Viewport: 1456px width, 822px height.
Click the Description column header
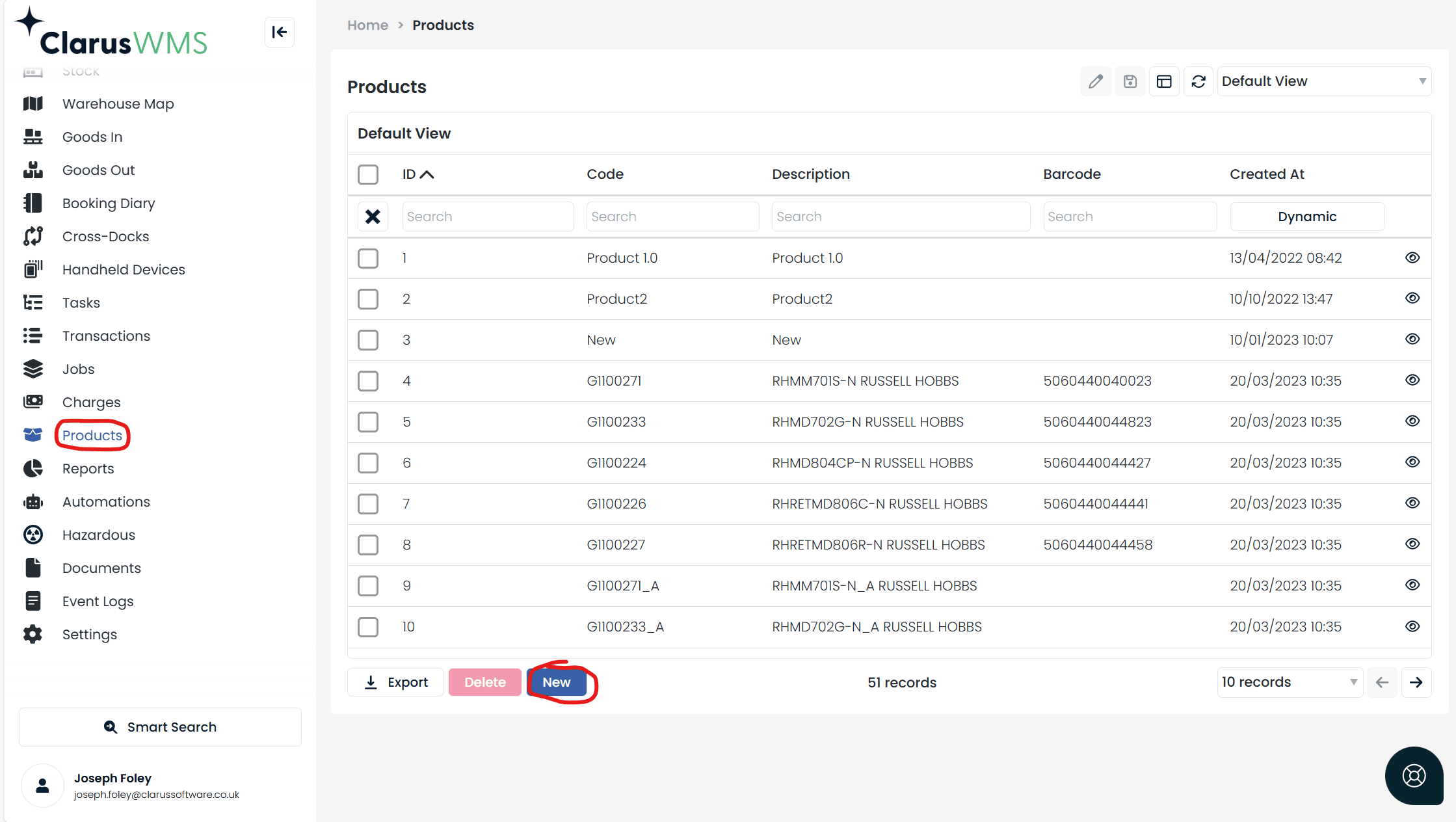pos(810,174)
